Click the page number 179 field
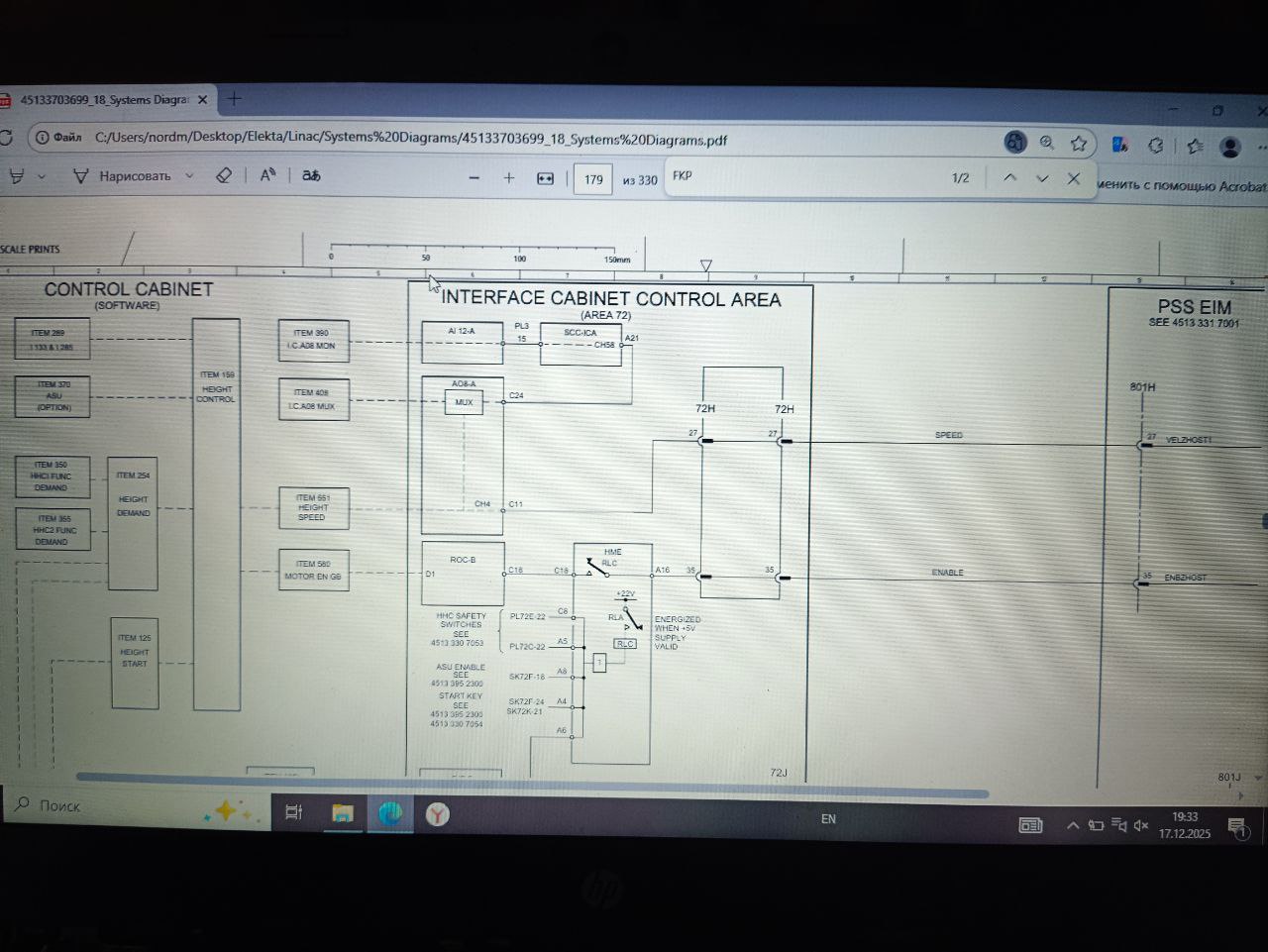Image resolution: width=1268 pixels, height=952 pixels. pyautogui.click(x=593, y=179)
